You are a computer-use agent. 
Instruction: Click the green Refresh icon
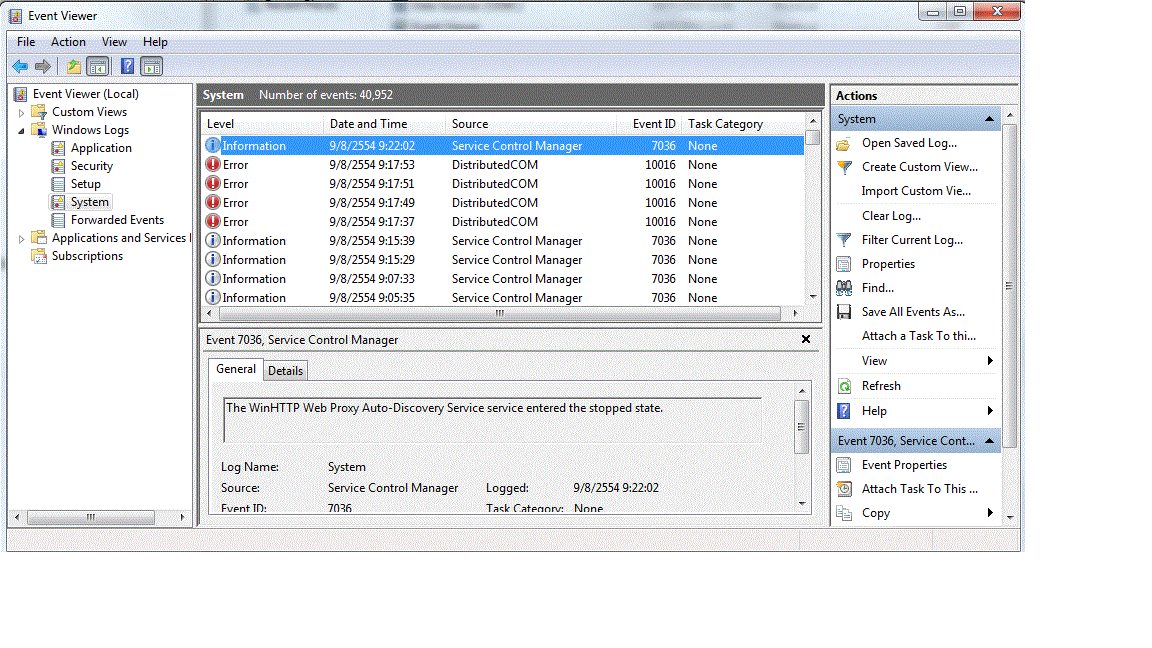845,386
